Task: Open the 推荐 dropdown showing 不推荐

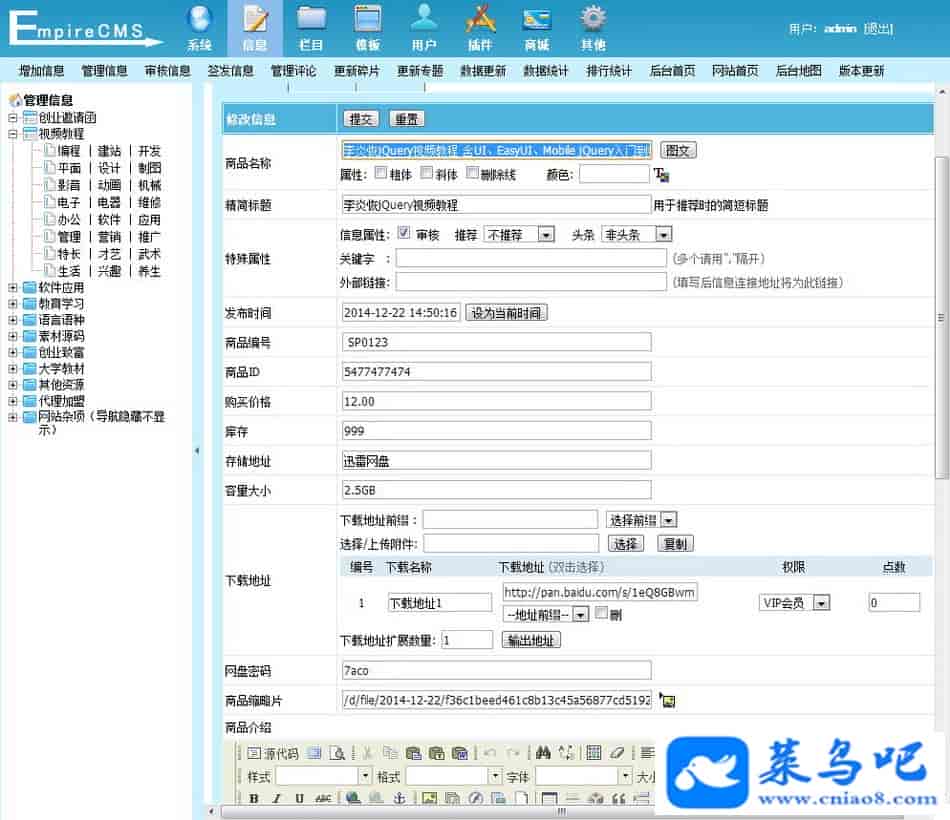Action: 518,234
